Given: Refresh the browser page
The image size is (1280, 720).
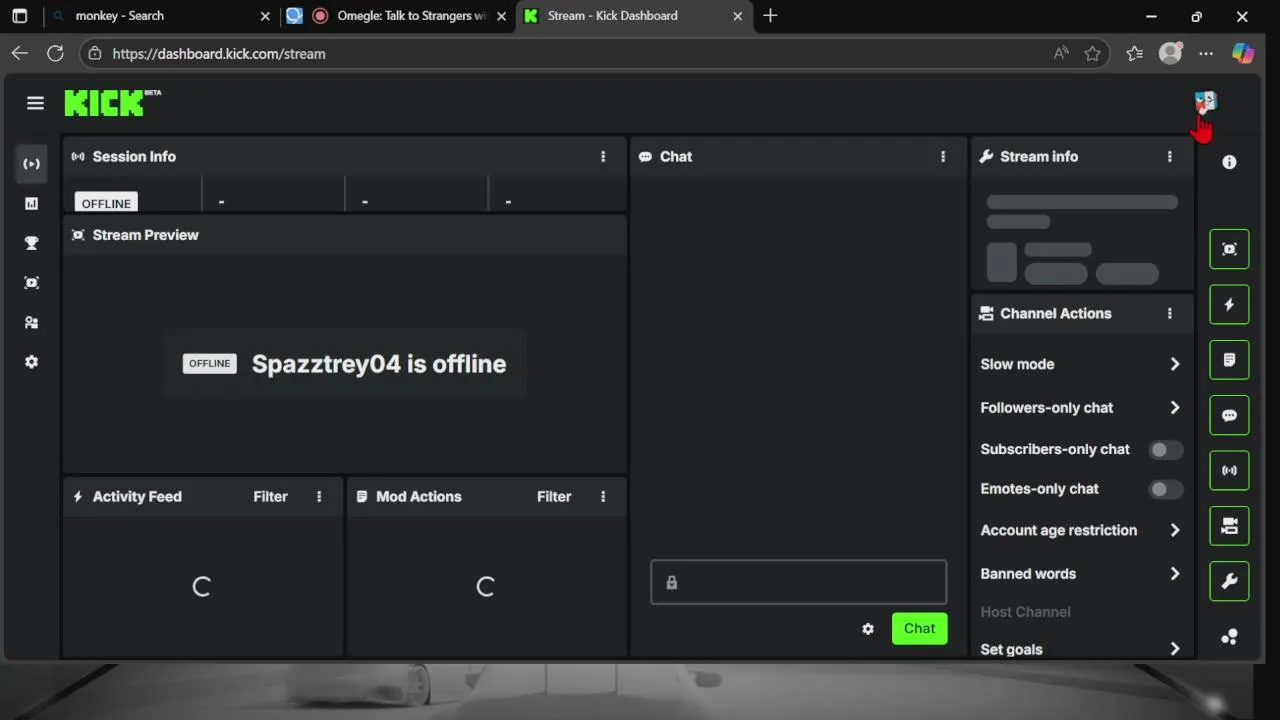Looking at the screenshot, I should click(x=55, y=54).
